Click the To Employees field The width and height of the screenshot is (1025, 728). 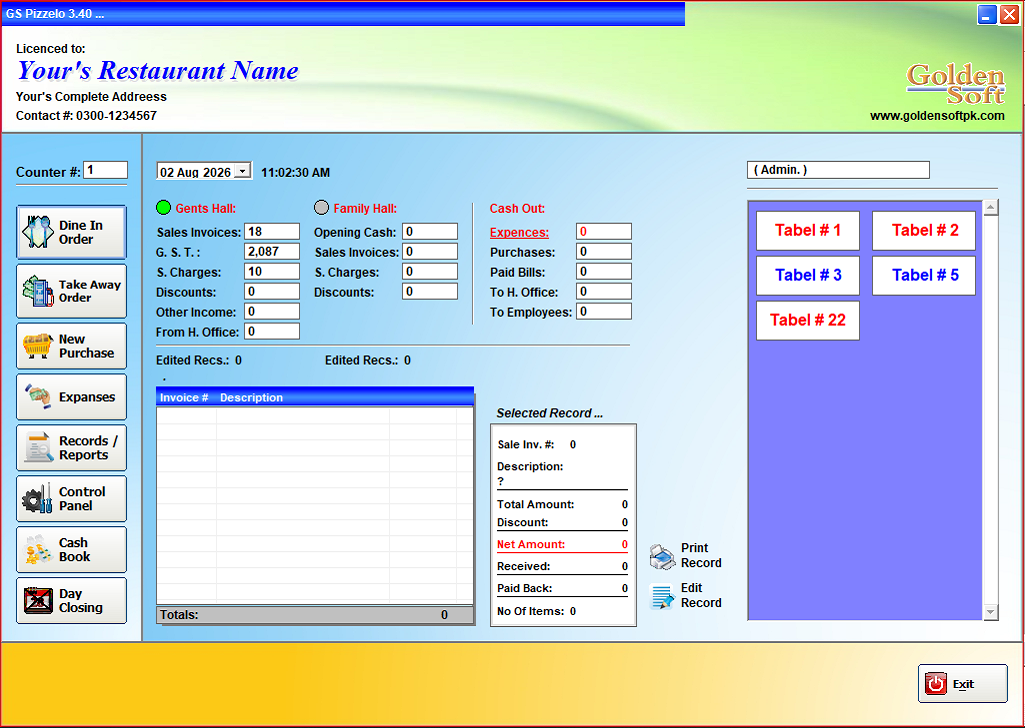coord(604,311)
